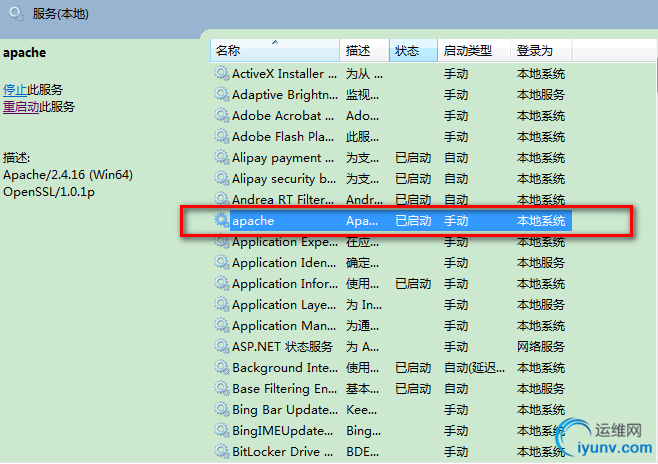The width and height of the screenshot is (658, 464).
Task: Click the gear icon of BitLocker Drive service
Action: point(222,451)
